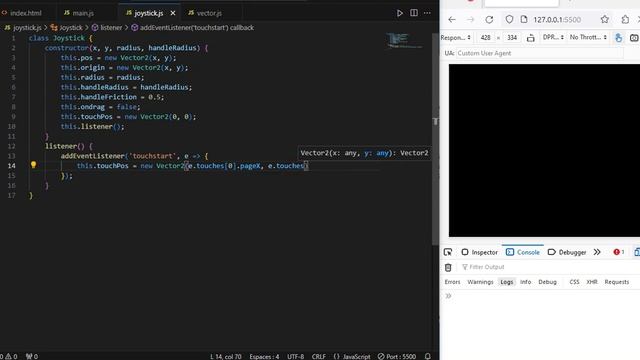
Task: Toggle the Logs filter
Action: point(507,282)
